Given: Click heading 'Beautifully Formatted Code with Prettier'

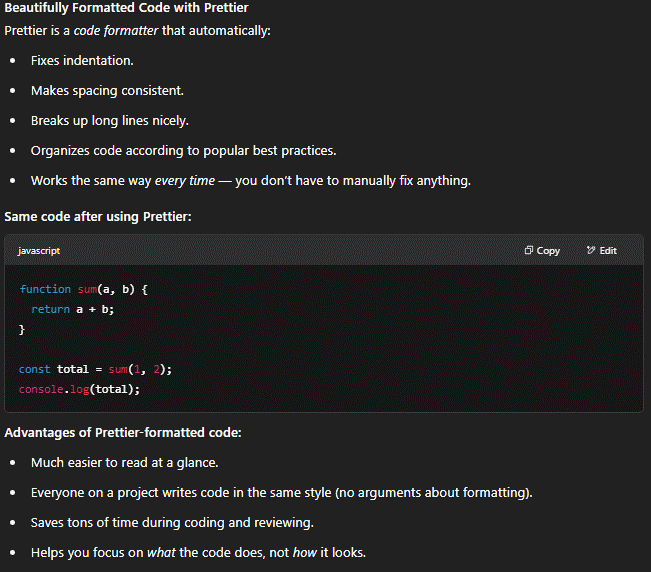Looking at the screenshot, I should [126, 8].
